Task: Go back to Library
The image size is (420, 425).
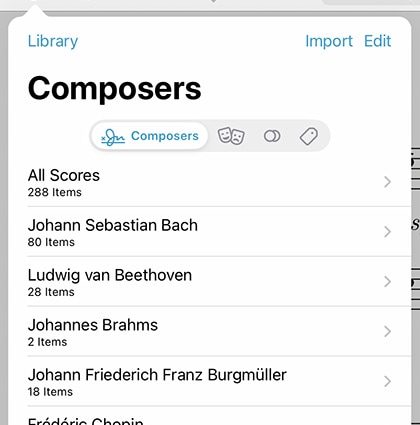Action: (53, 41)
